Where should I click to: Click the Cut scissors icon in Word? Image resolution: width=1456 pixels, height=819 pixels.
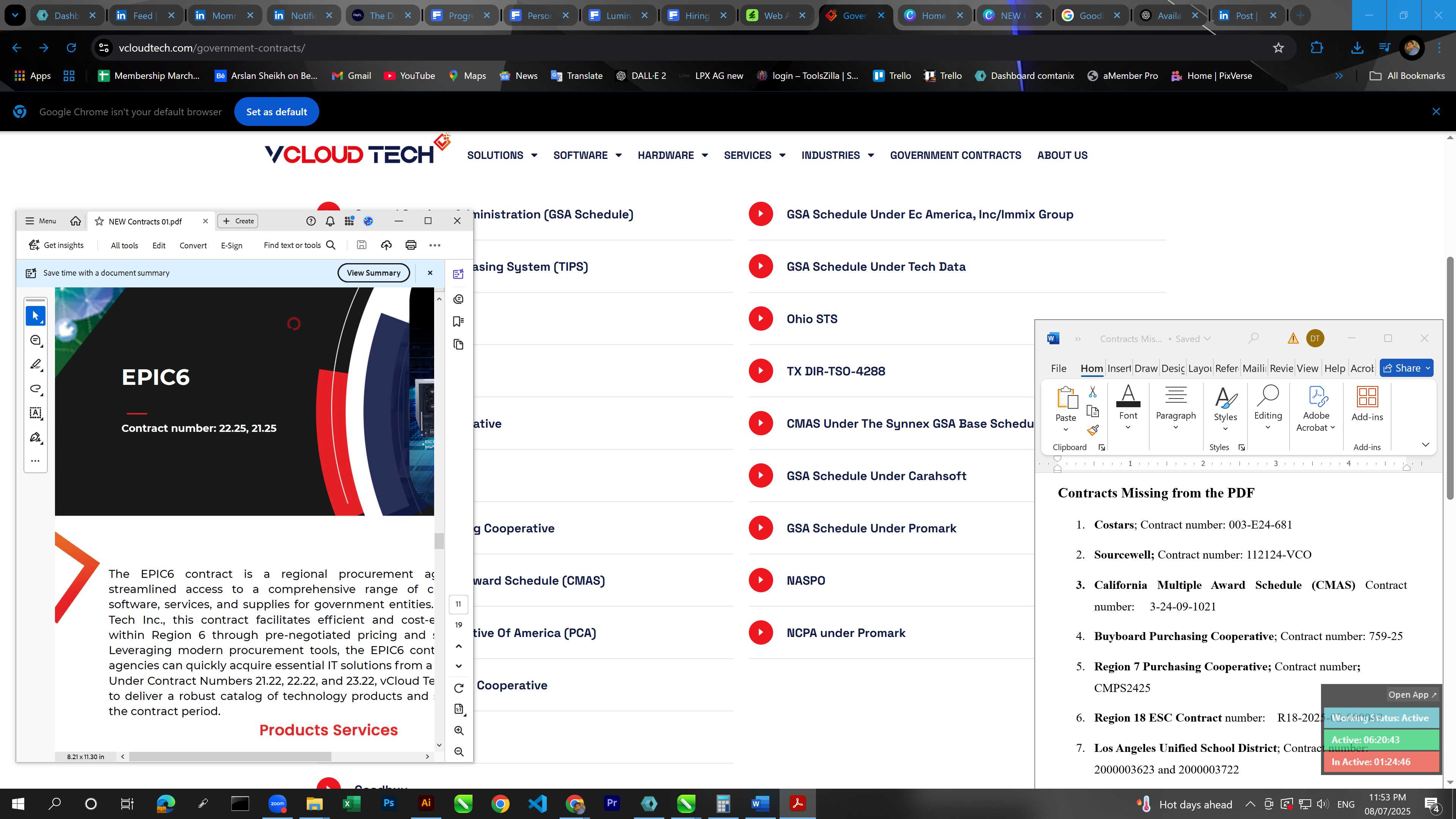[1092, 391]
